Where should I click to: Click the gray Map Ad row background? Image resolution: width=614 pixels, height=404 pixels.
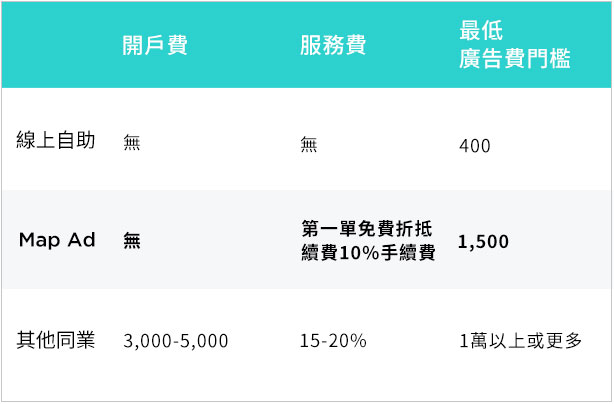pyautogui.click(x=307, y=240)
